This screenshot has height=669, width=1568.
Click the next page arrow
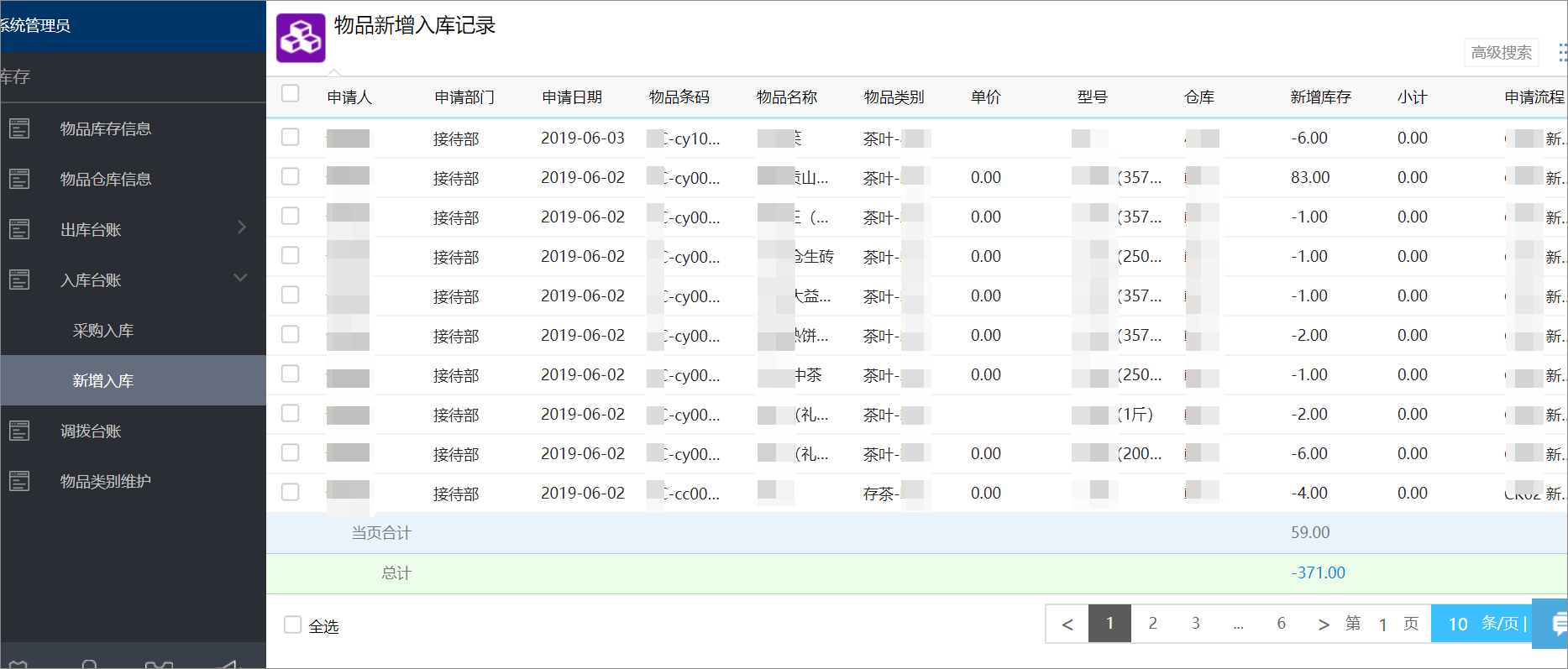[x=1323, y=624]
